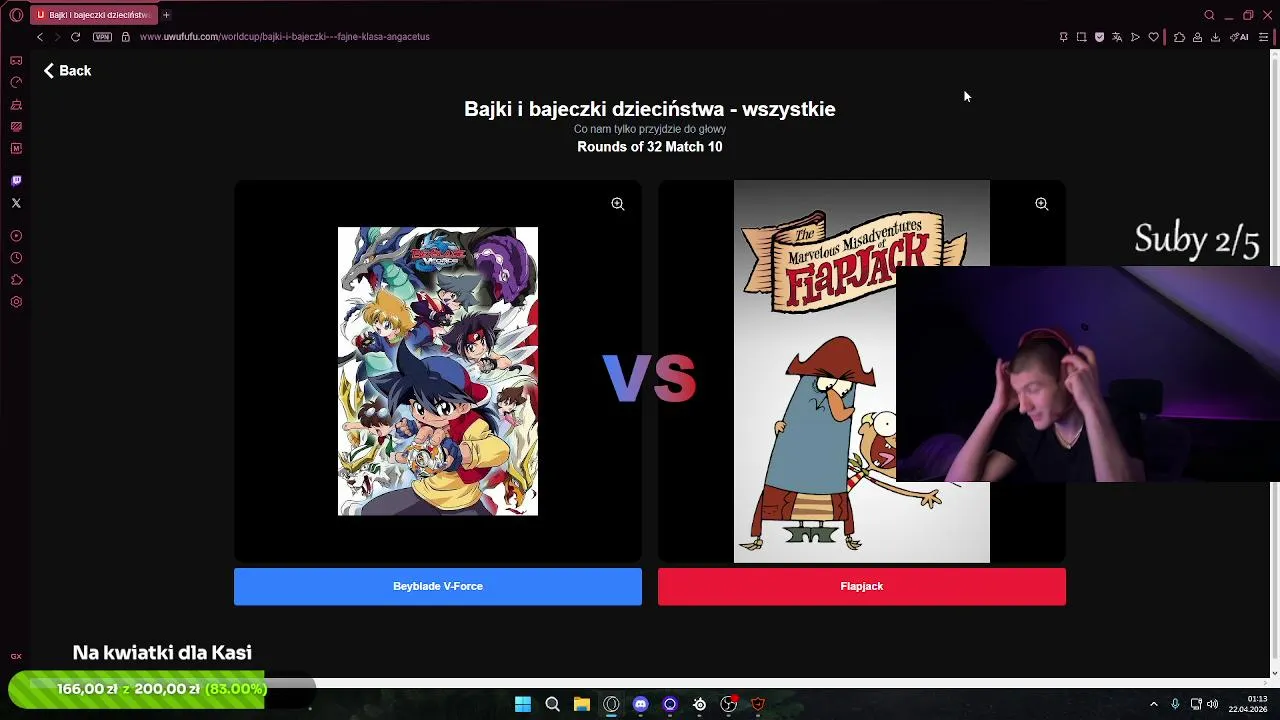Open Windows taskbar Search
Viewport: 1280px width, 720px height.
point(552,704)
